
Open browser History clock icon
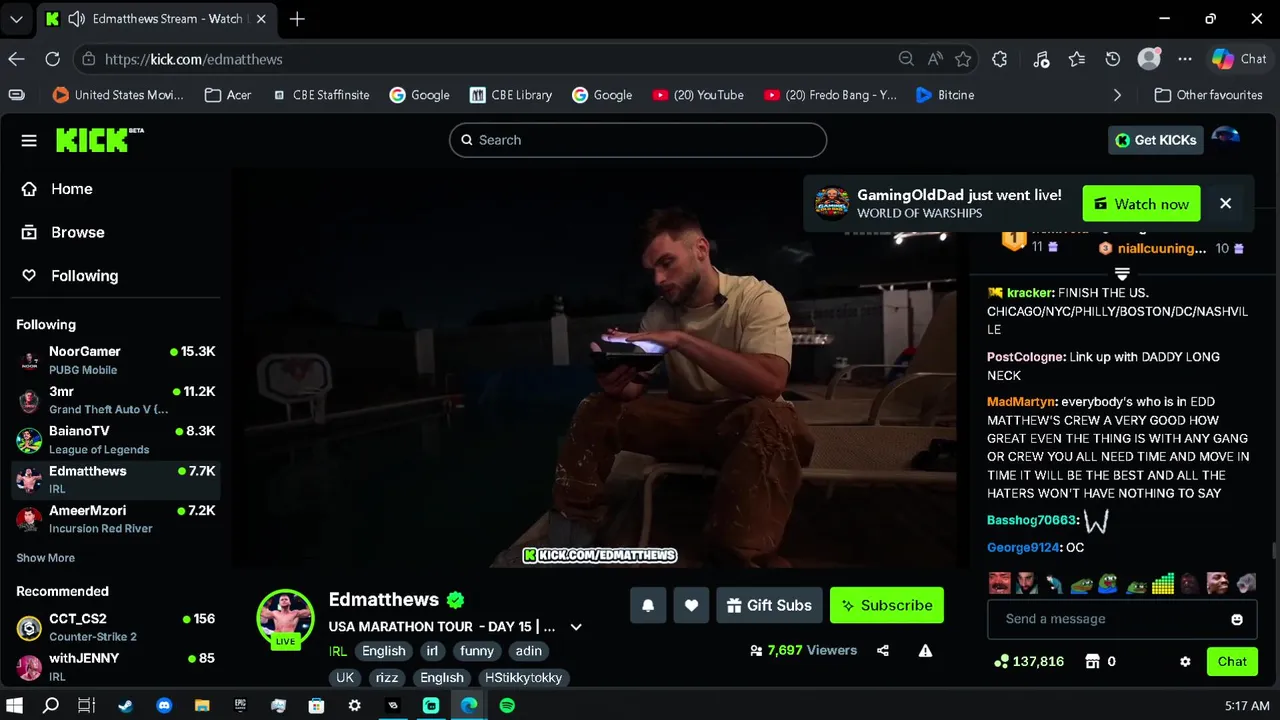1112,59
